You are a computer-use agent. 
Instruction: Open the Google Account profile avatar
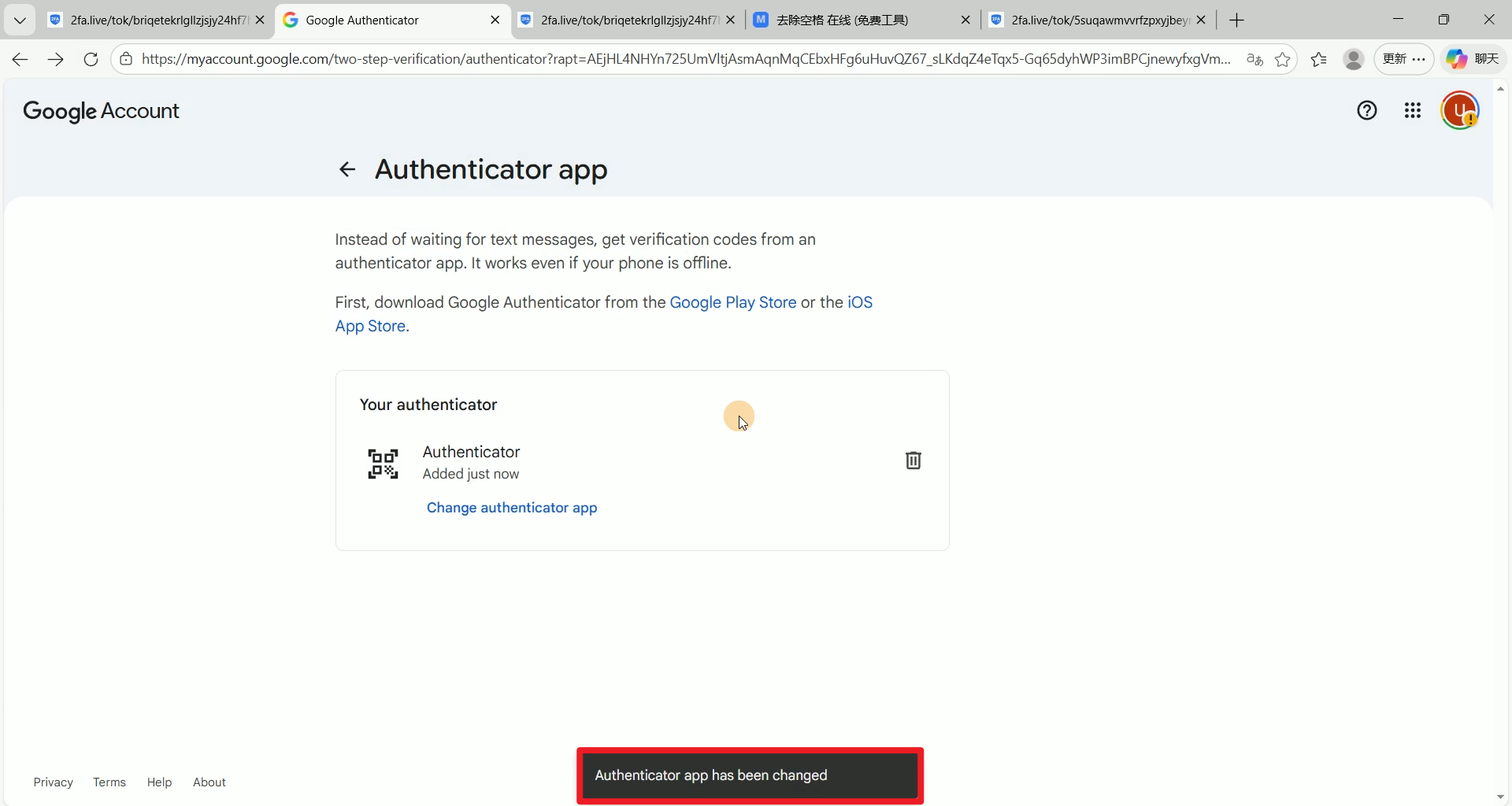pyautogui.click(x=1459, y=111)
